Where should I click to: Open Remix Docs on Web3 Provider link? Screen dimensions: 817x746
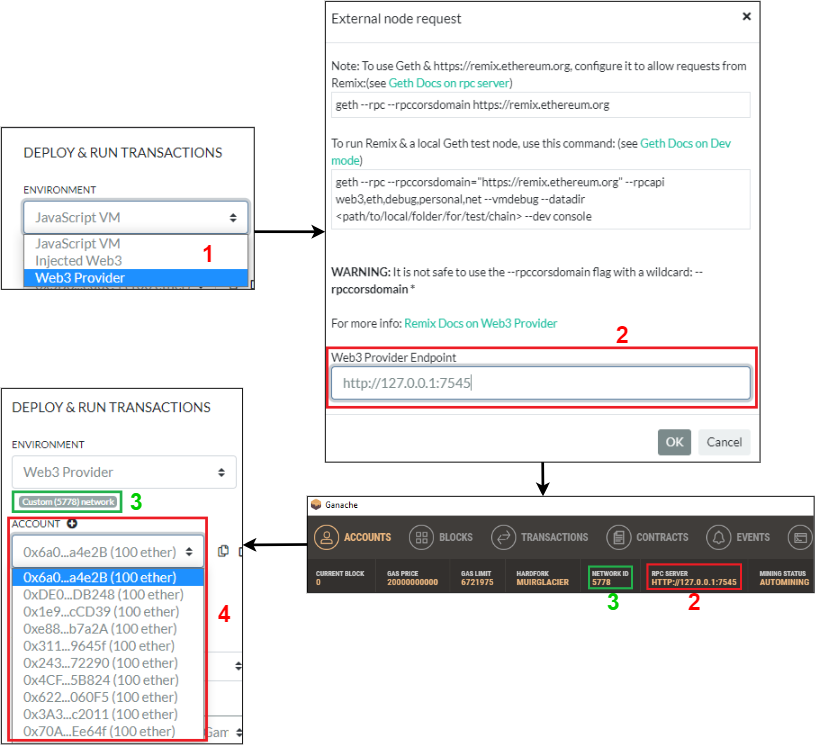[480, 324]
